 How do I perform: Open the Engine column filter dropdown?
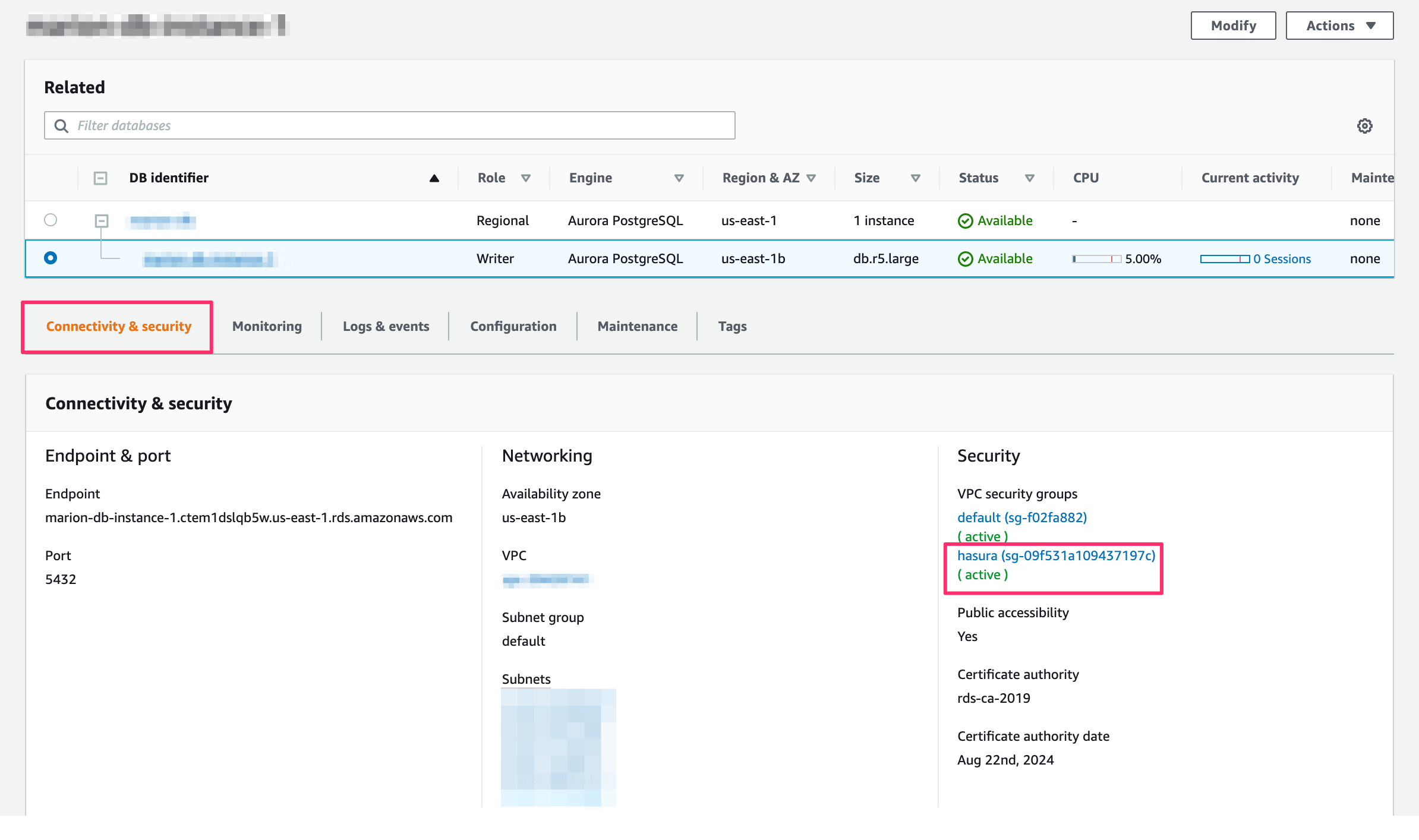tap(679, 178)
